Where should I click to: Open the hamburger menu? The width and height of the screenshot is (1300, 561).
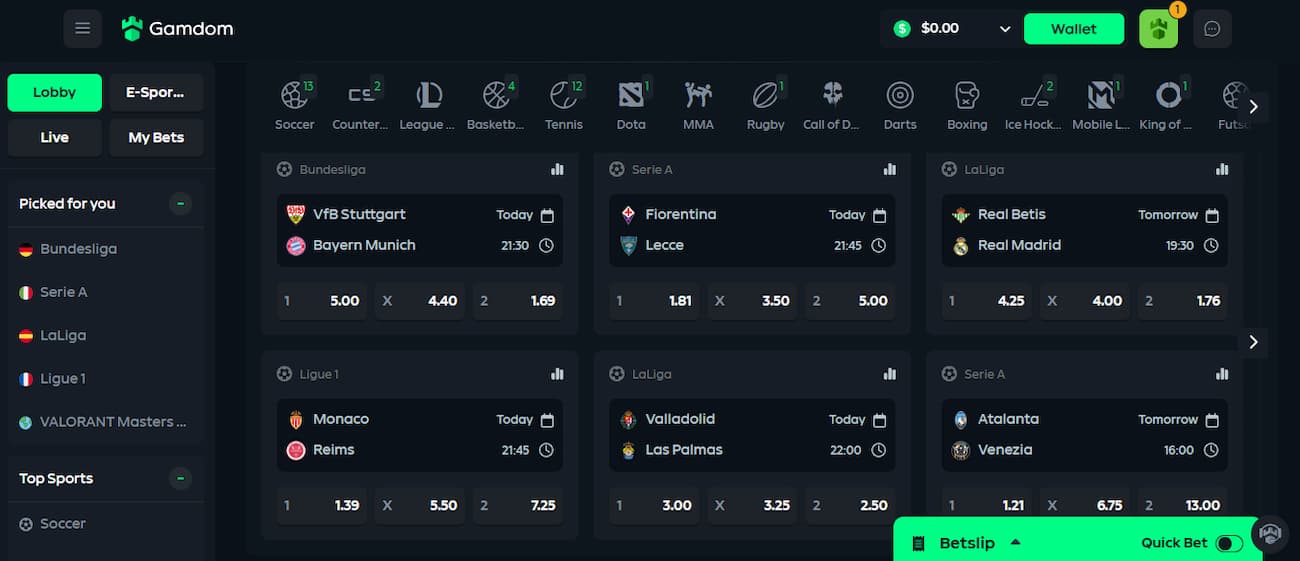pos(83,28)
